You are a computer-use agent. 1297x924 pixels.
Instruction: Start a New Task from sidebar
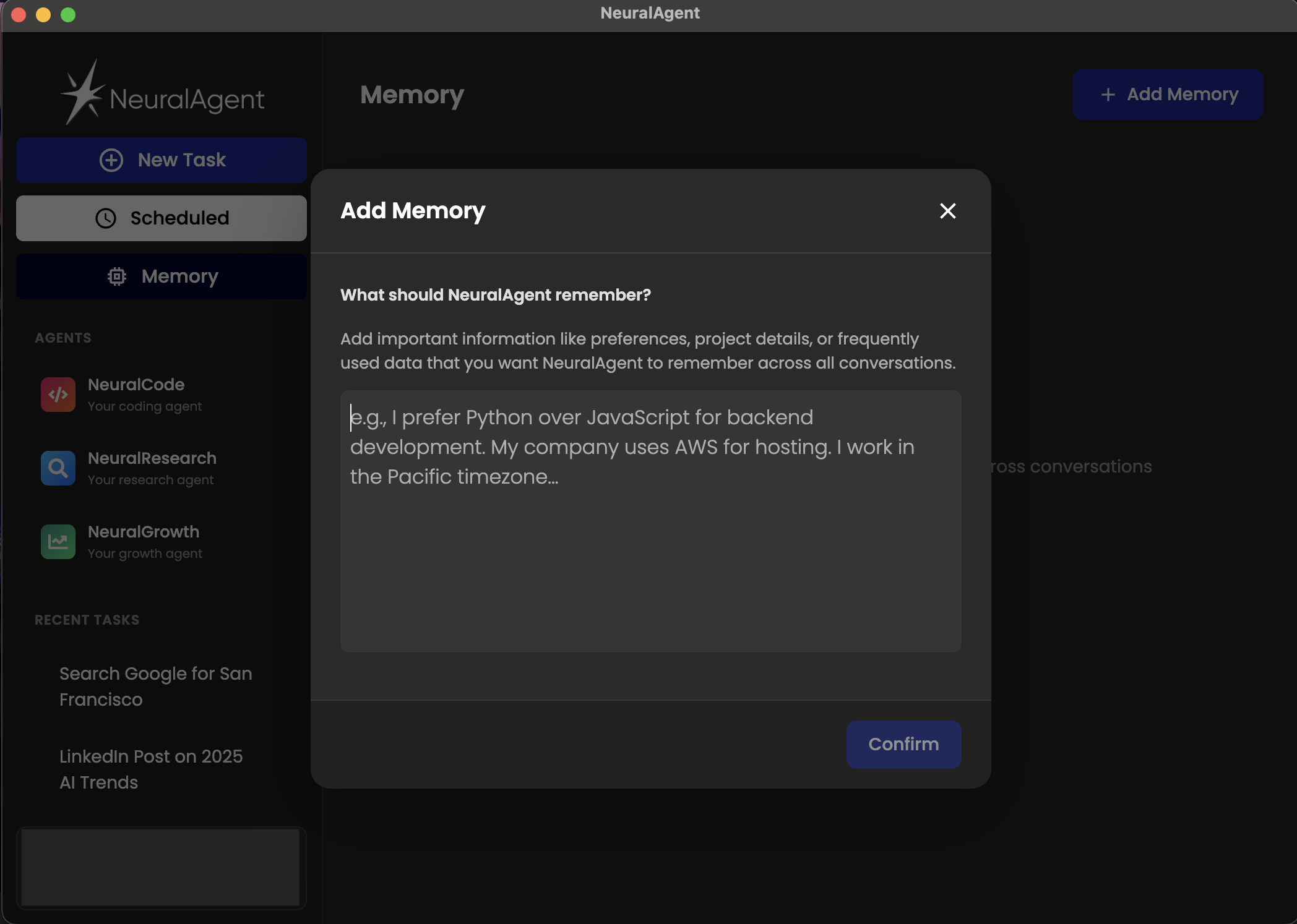(162, 160)
